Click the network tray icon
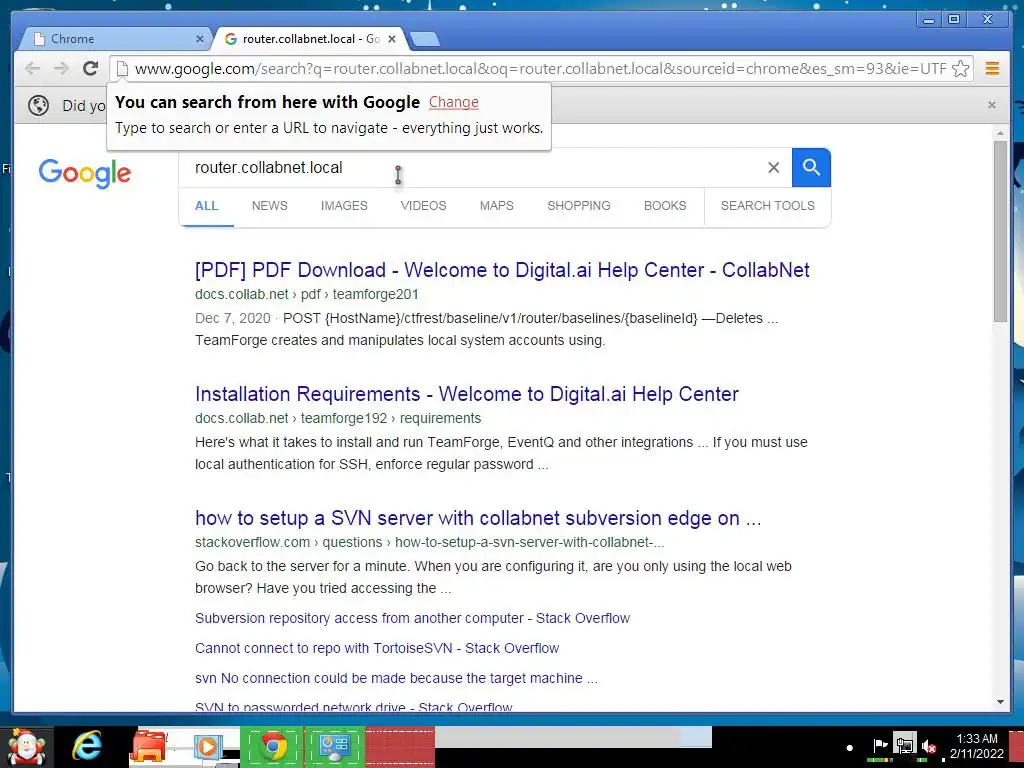The image size is (1024, 768). pyautogui.click(x=904, y=746)
